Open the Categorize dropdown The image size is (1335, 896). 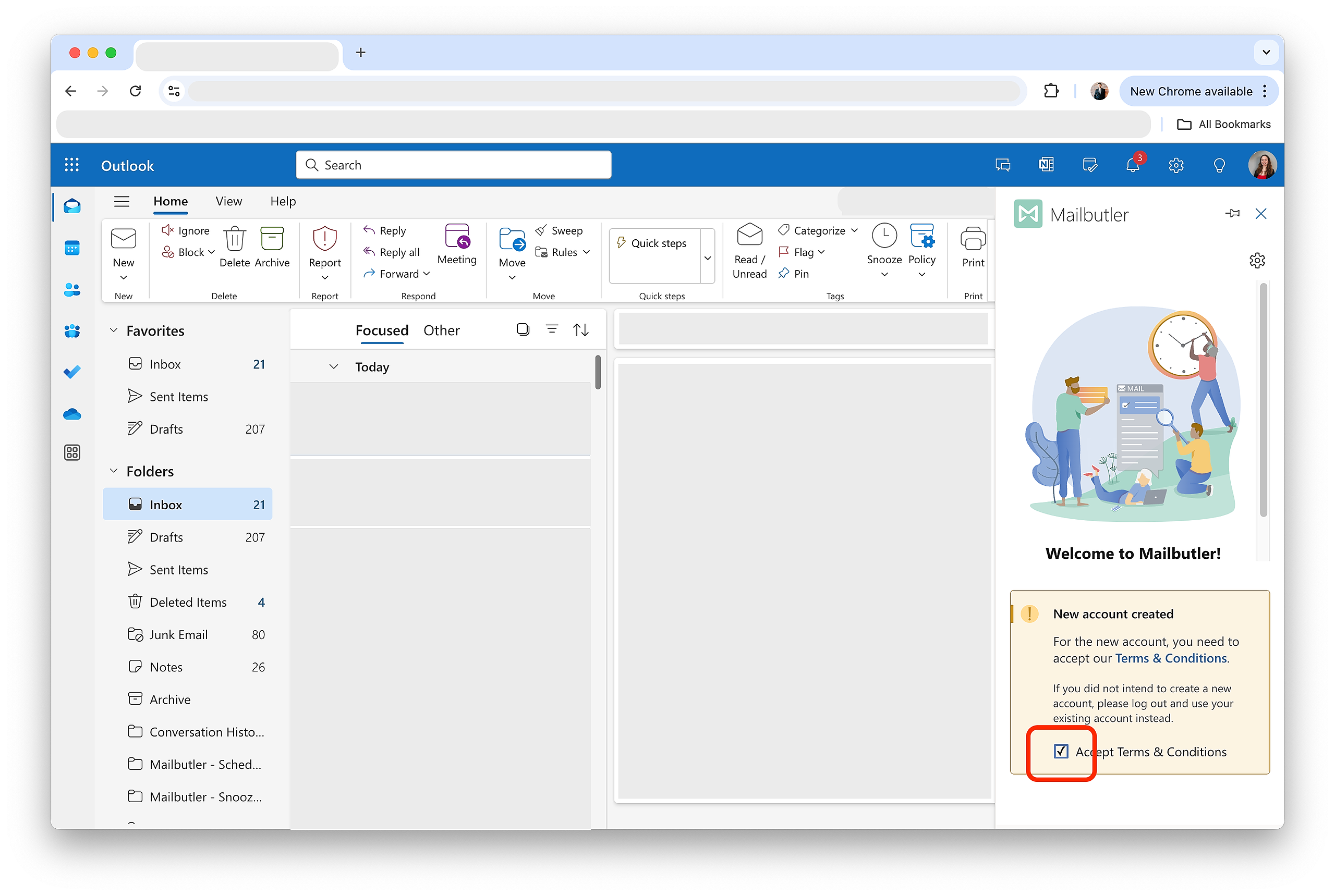point(854,230)
